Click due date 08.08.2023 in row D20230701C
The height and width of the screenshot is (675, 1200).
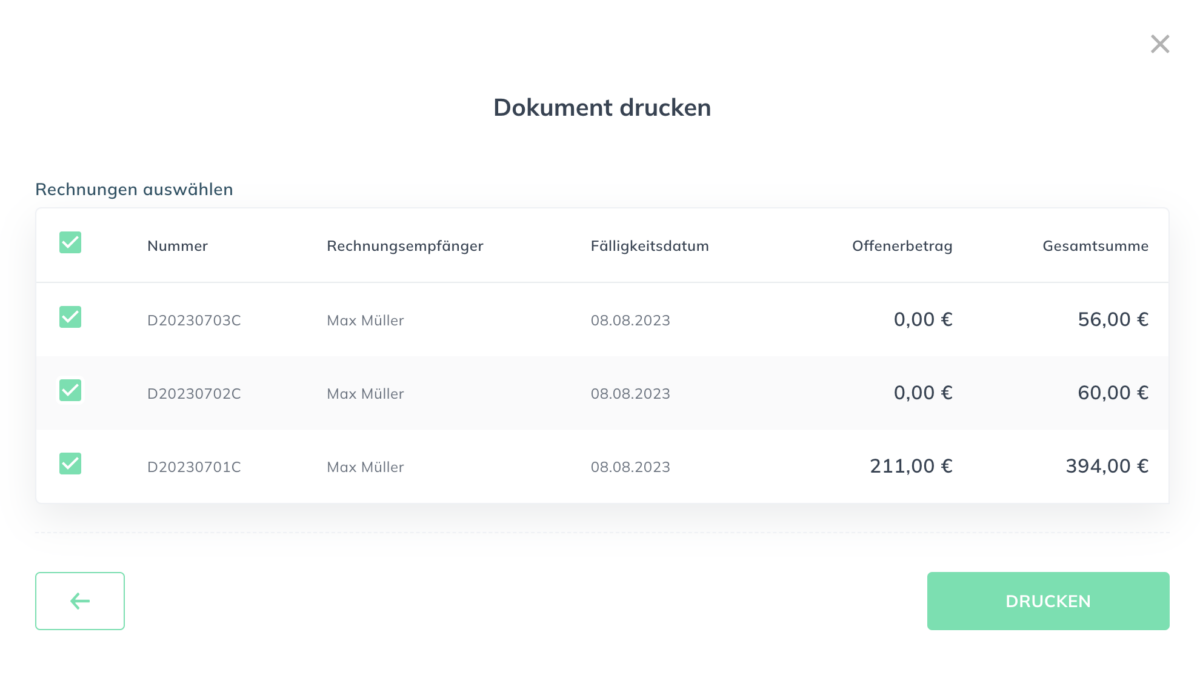[x=630, y=467]
